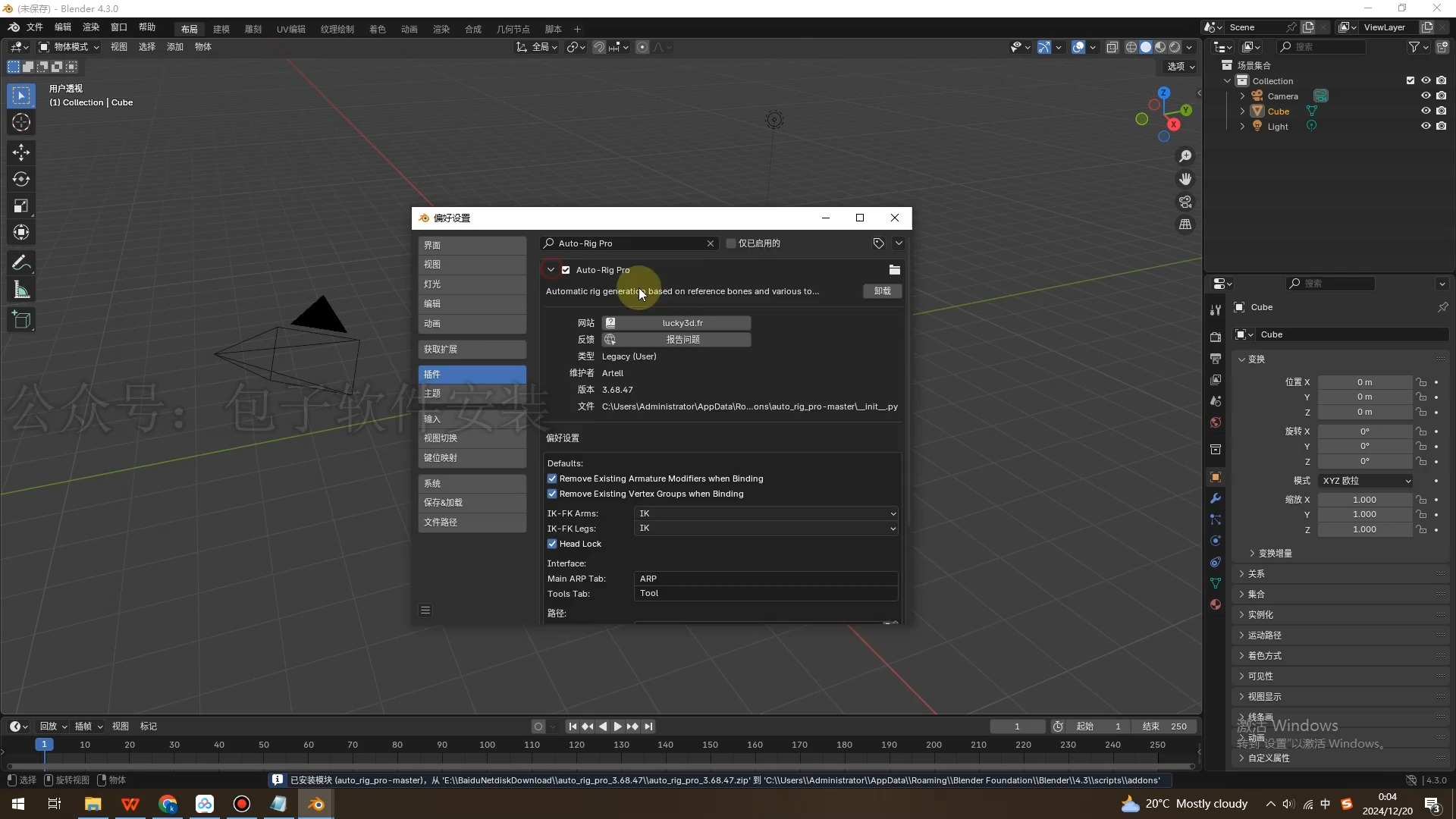Uncheck Remove Existing Vertex Groups when Binding

[552, 494]
